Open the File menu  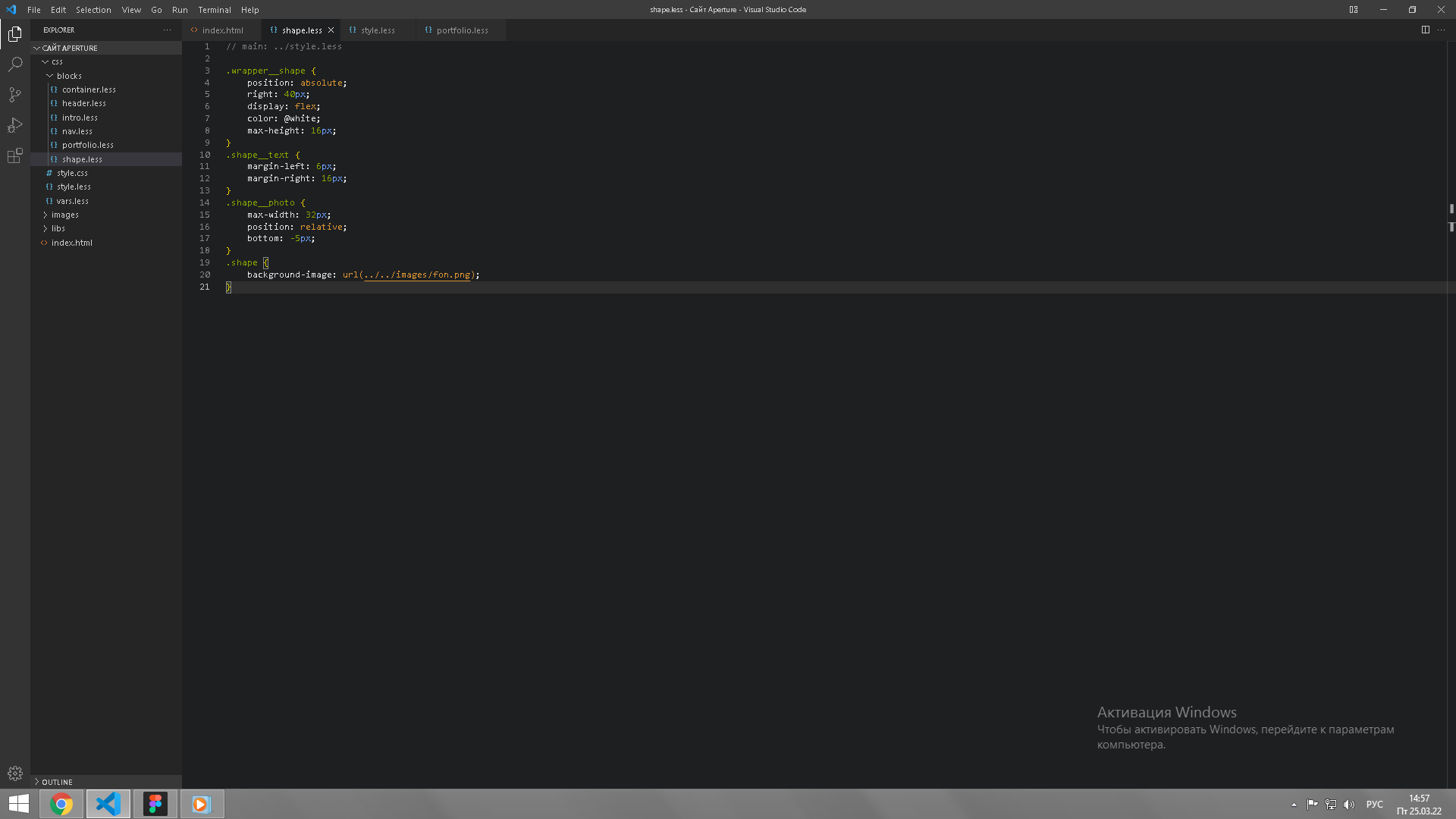click(x=34, y=10)
